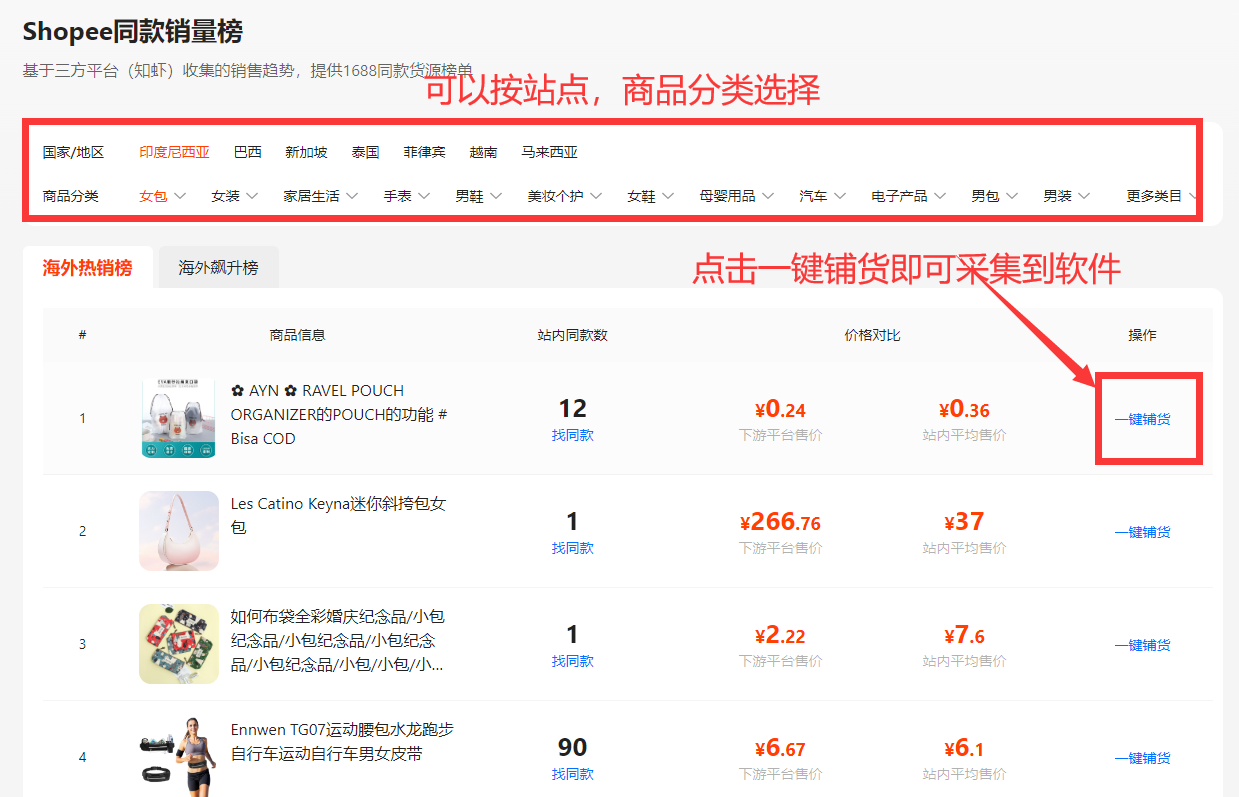Switch to the 海外热销榜 tab

[x=87, y=268]
